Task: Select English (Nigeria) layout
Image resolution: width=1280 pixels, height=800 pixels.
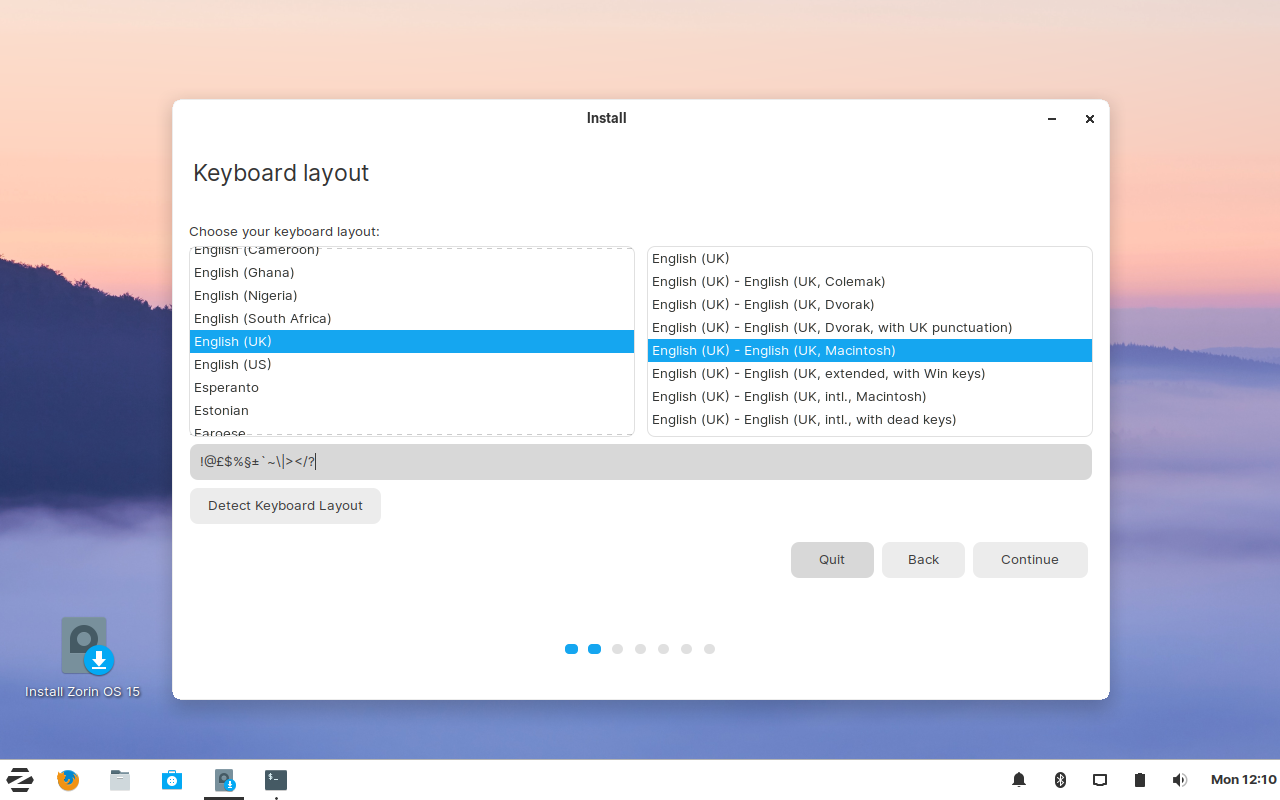Action: point(412,296)
